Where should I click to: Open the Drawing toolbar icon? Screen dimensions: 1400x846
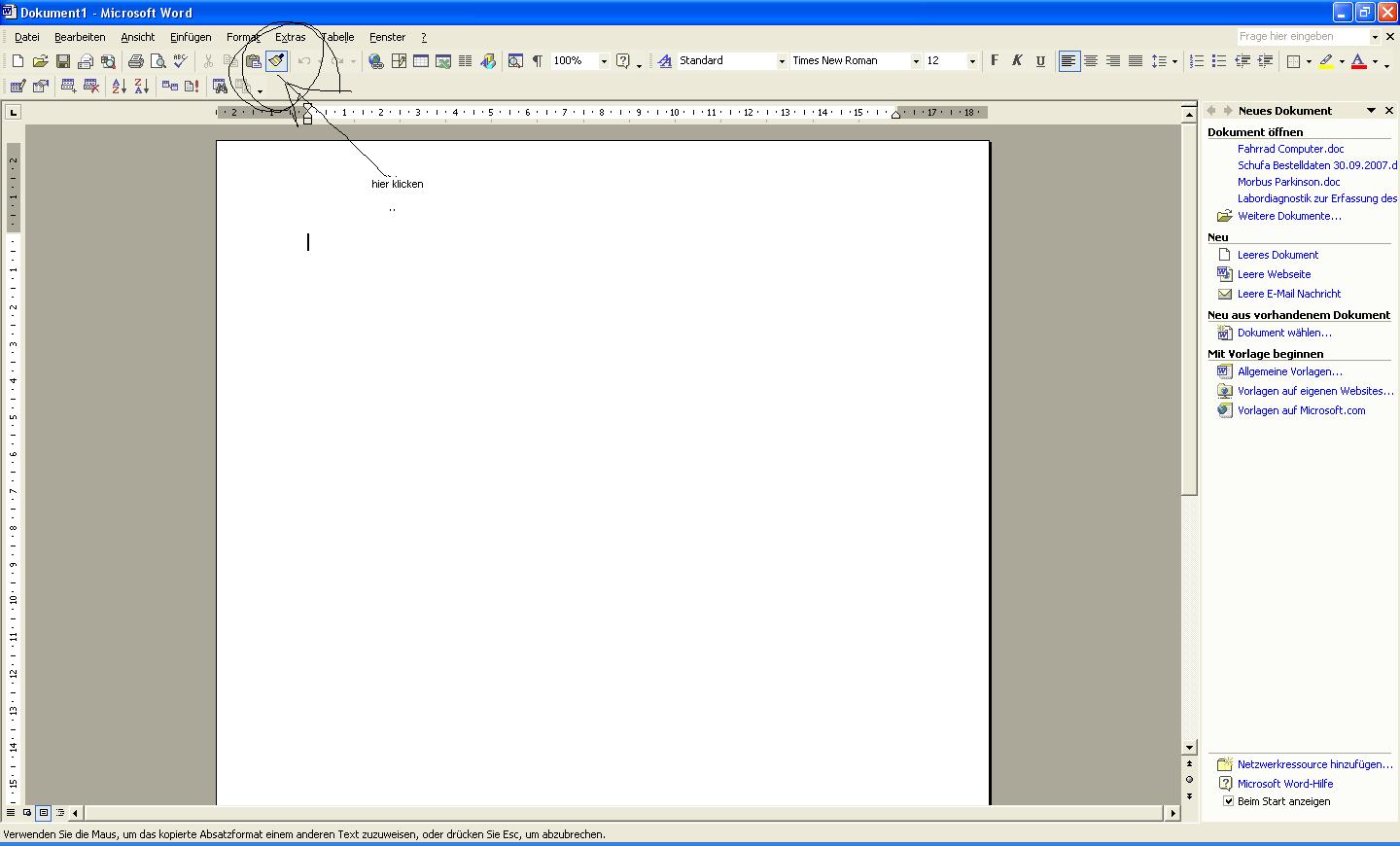point(488,61)
